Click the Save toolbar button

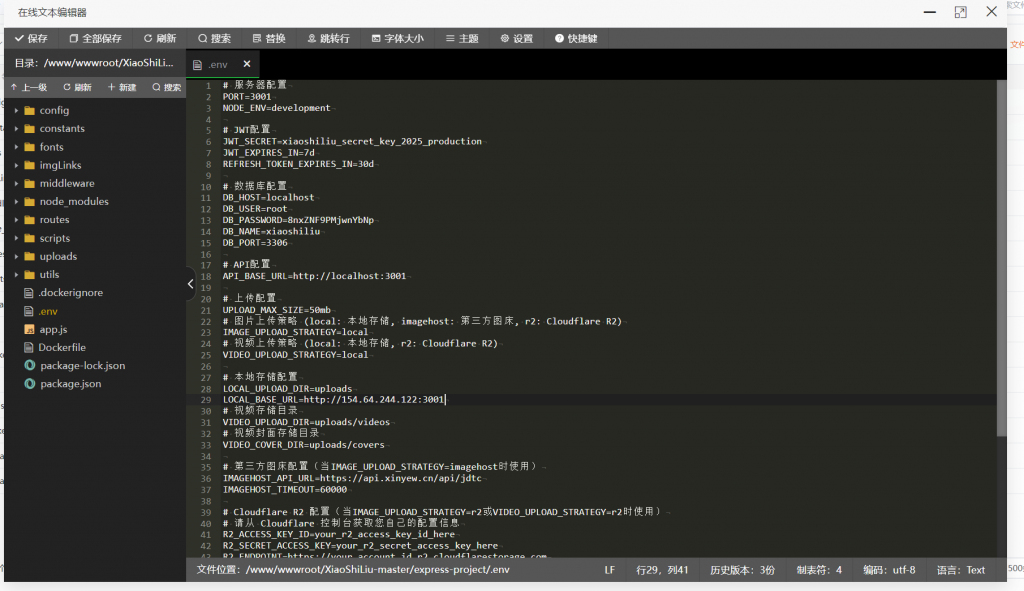(31, 38)
